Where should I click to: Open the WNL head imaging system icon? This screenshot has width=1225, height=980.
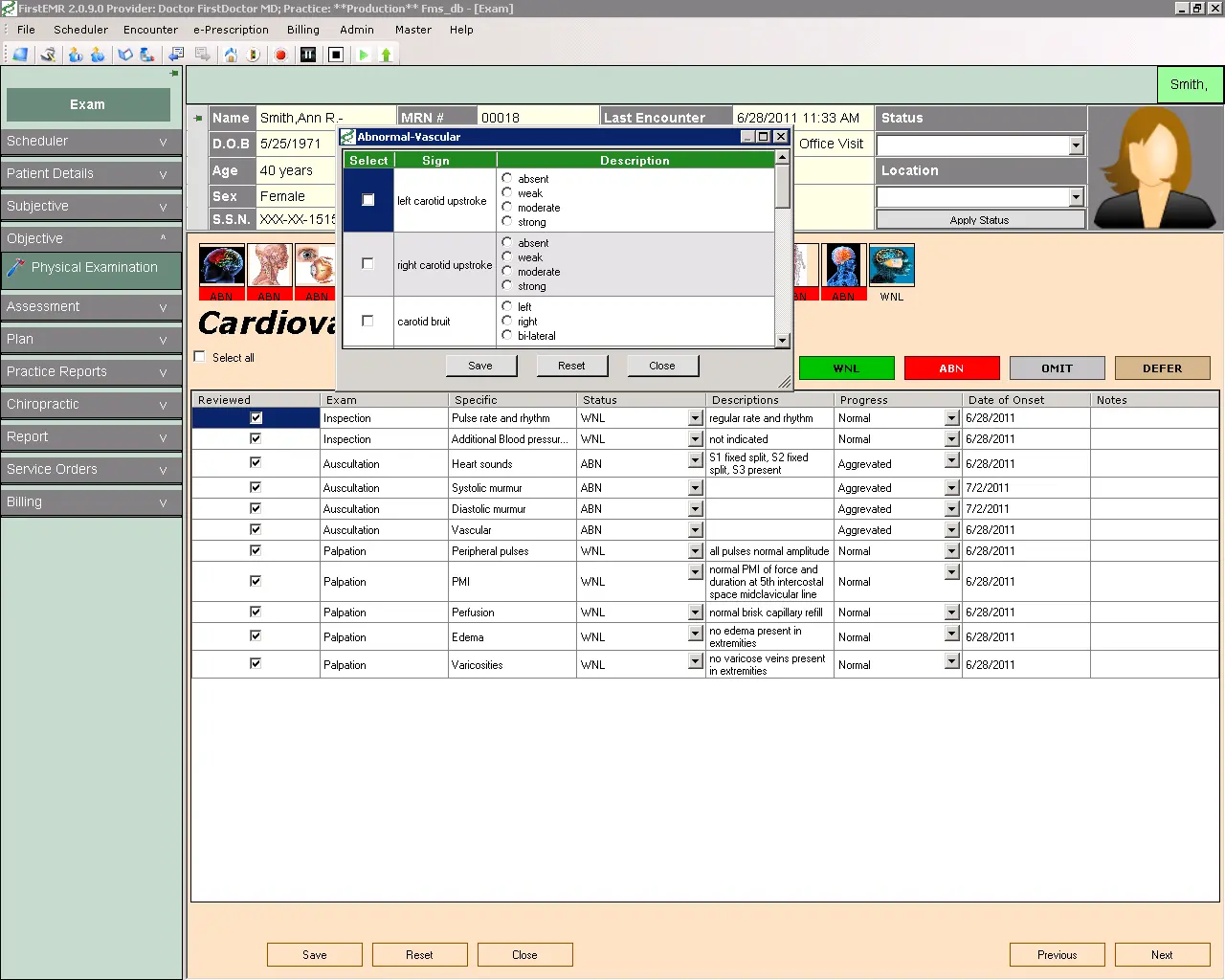pyautogui.click(x=890, y=265)
